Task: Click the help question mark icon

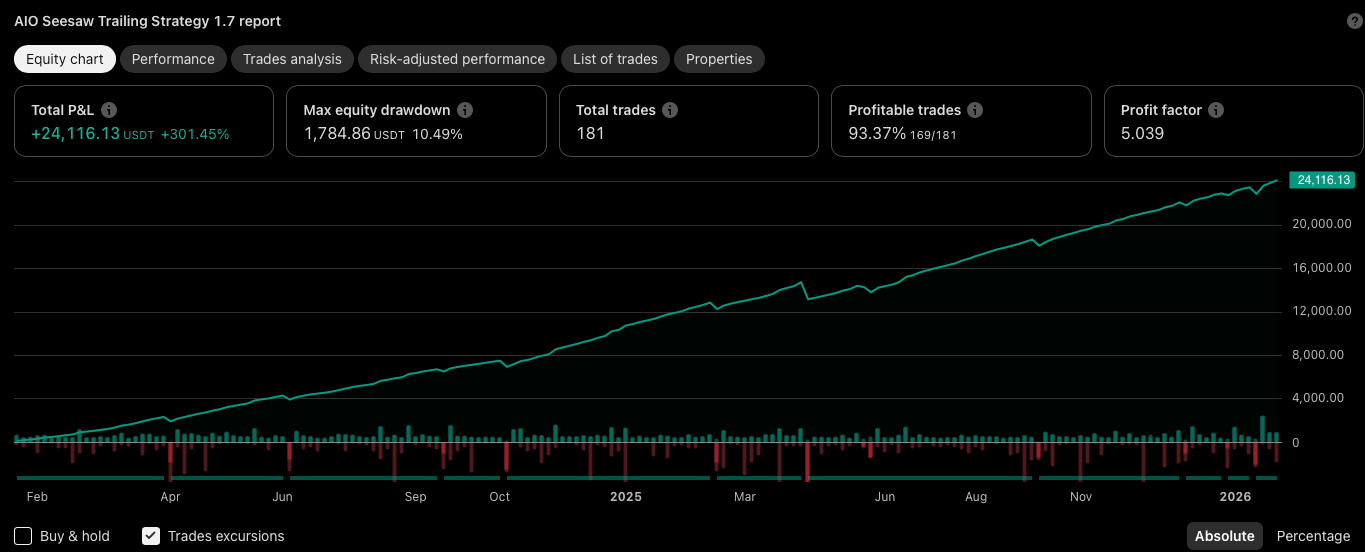Action: [x=1355, y=21]
